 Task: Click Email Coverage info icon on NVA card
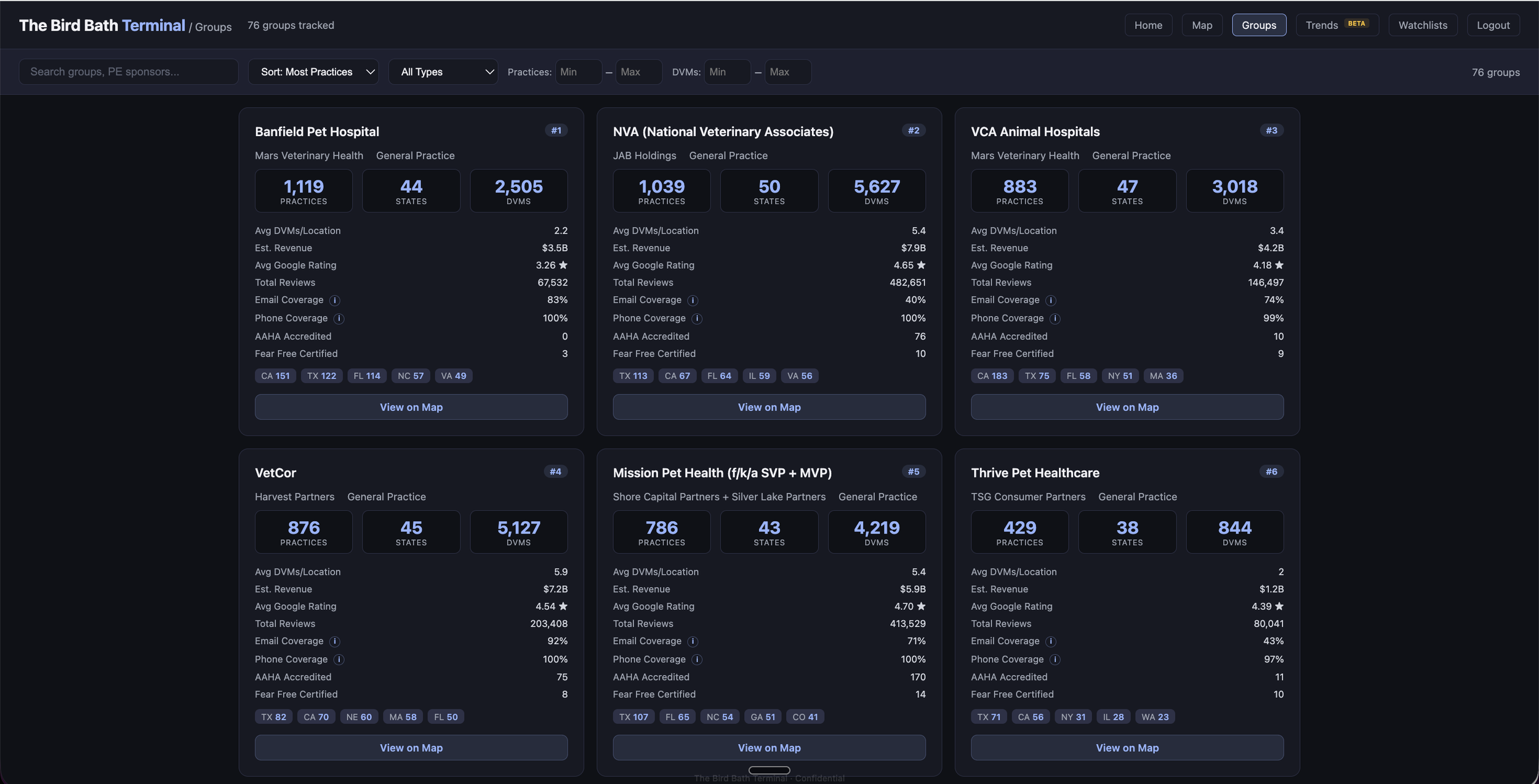point(693,300)
